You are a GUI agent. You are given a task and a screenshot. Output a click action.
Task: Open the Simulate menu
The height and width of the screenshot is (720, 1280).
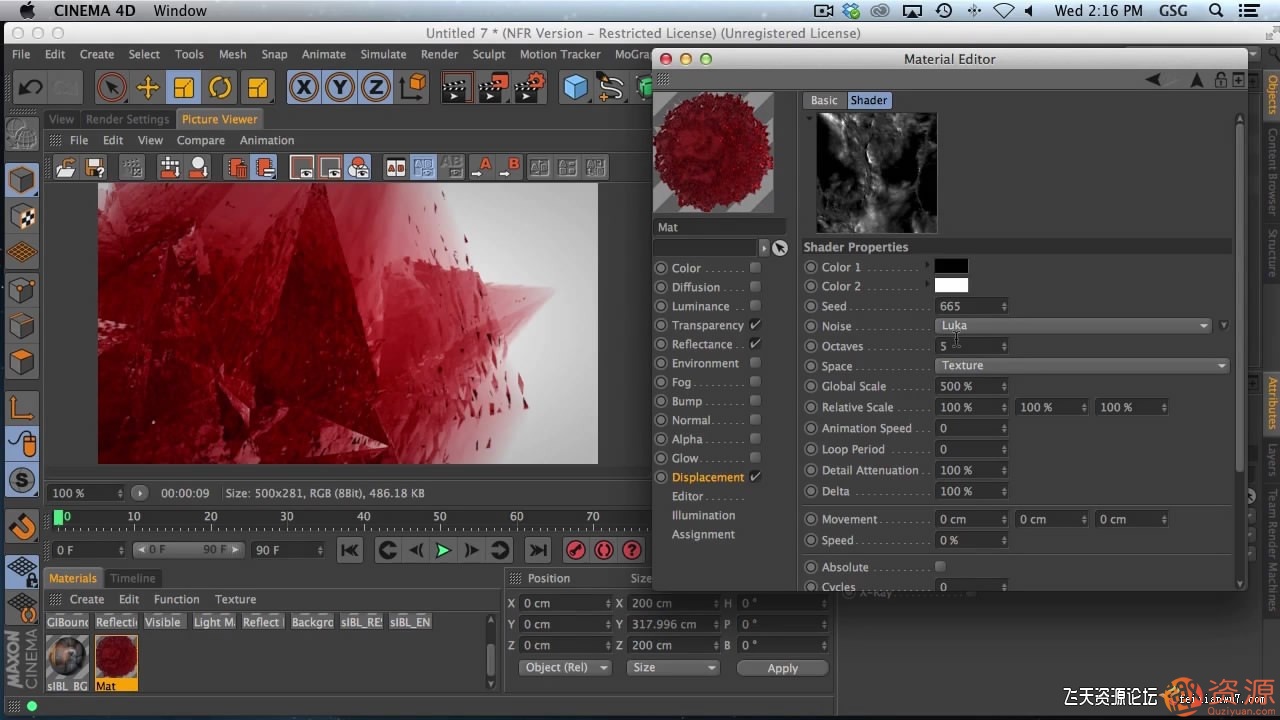pos(383,54)
